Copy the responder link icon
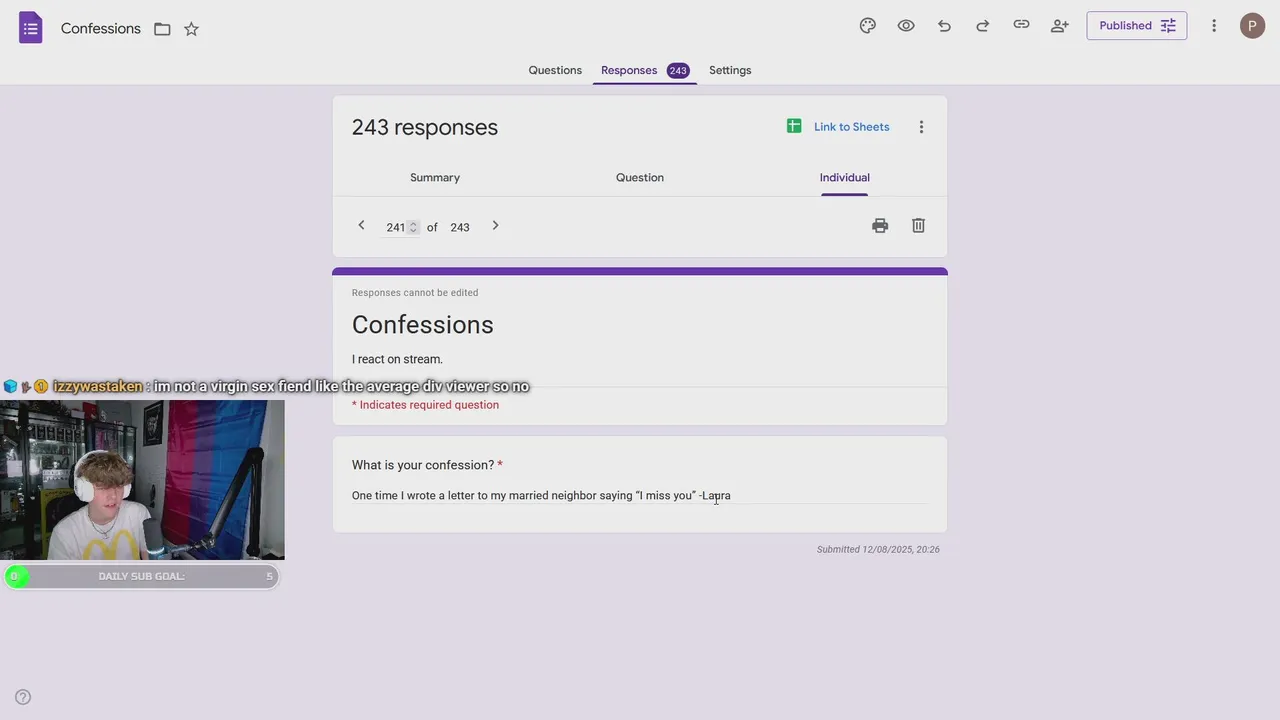This screenshot has width=1280, height=720. point(1021,25)
